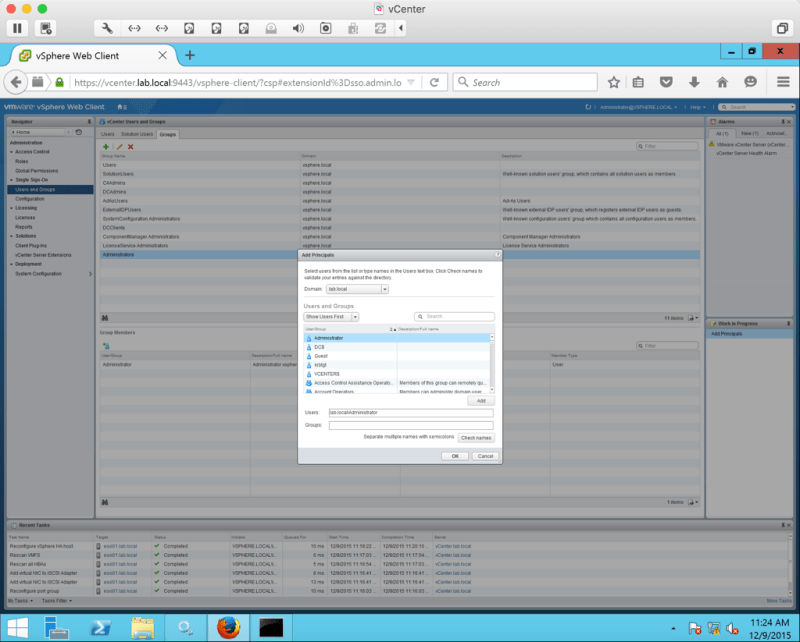
Task: Click Cancel in the Add Principals dialog
Action: click(x=484, y=456)
